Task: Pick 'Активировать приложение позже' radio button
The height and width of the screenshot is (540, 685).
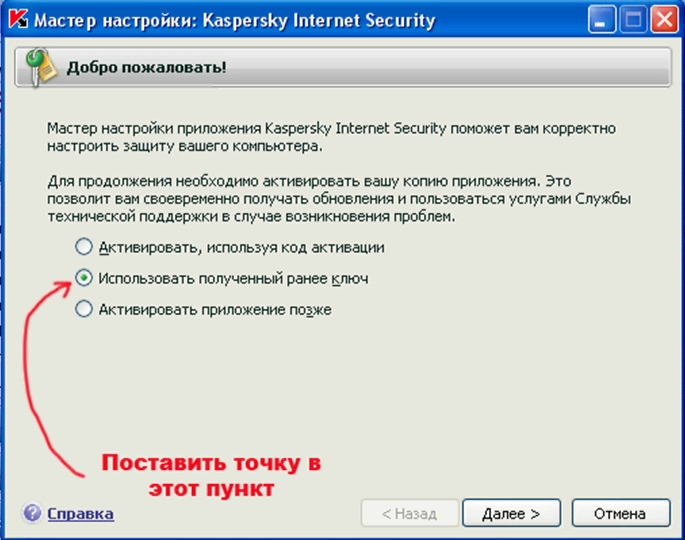Action: (x=84, y=309)
